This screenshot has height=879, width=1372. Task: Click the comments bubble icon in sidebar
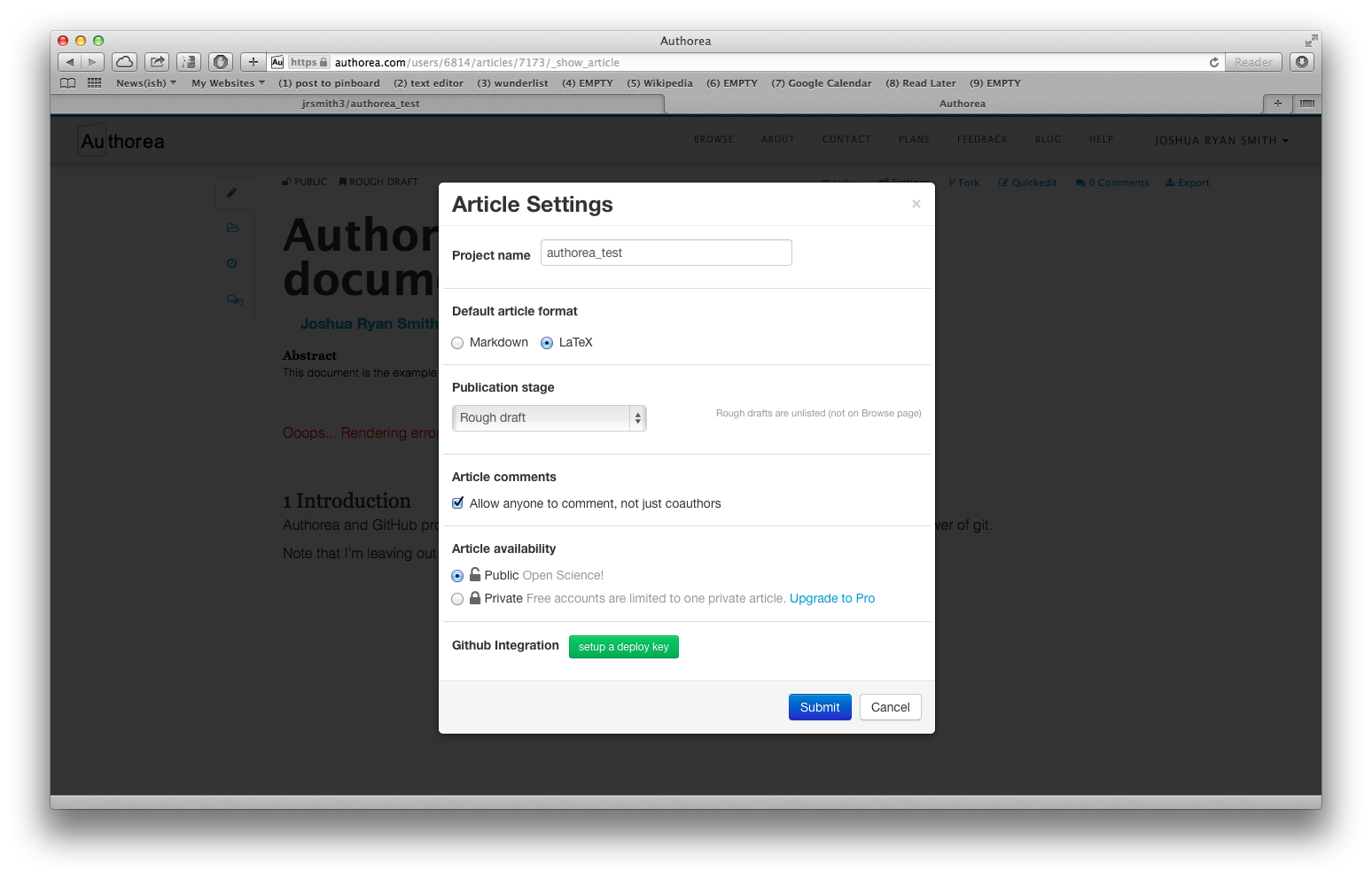tap(235, 299)
